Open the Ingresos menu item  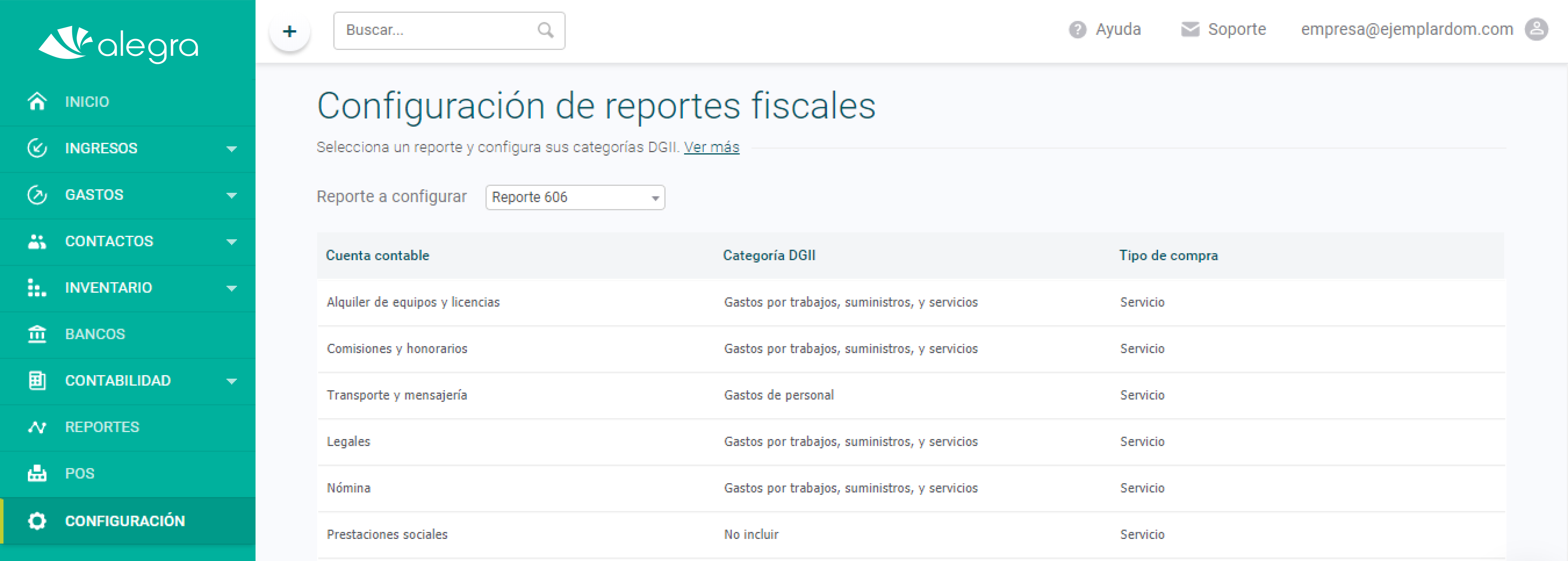point(128,148)
